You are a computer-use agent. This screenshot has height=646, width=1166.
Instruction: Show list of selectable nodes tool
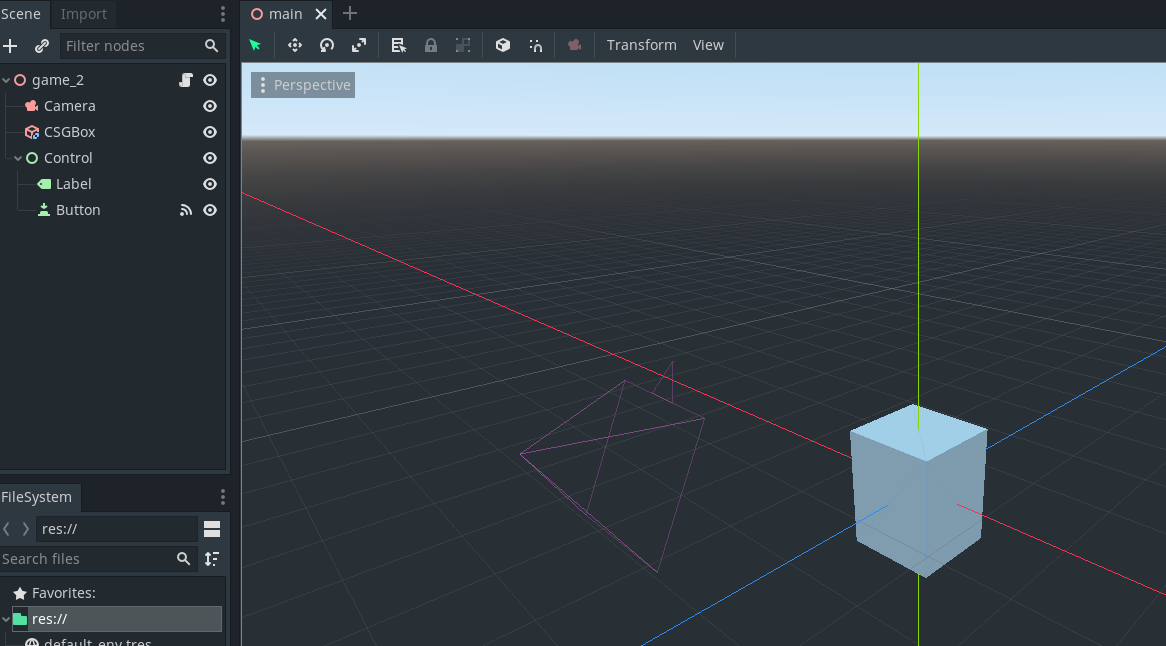(398, 45)
